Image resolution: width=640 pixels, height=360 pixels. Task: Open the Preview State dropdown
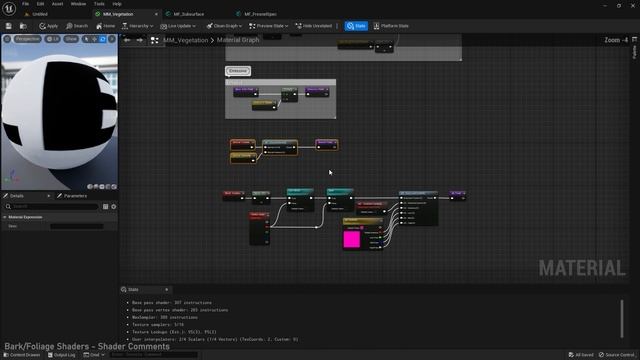click(268, 26)
